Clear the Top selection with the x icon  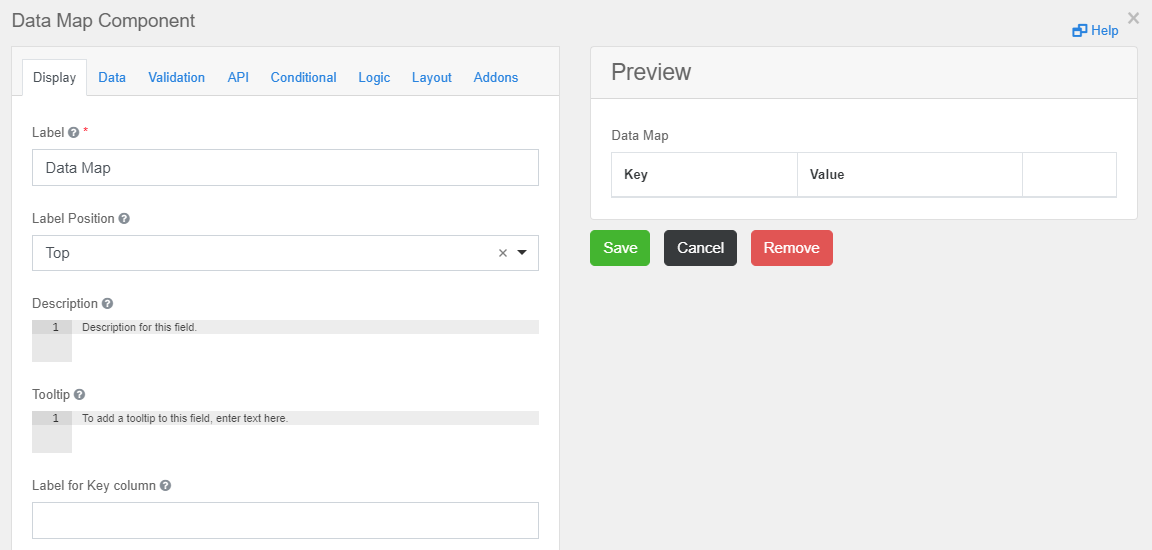click(x=503, y=253)
